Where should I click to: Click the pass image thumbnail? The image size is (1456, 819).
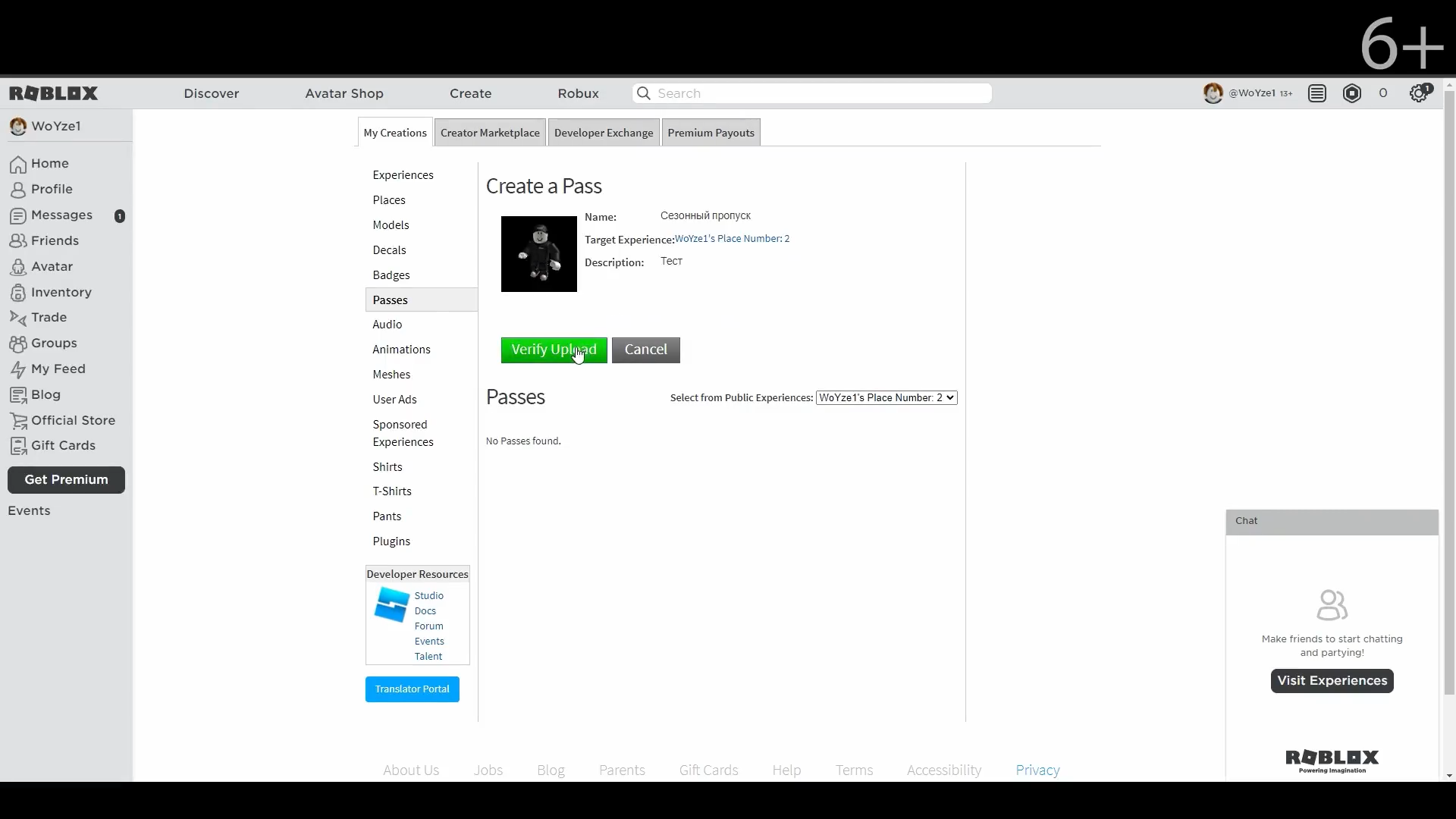539,254
